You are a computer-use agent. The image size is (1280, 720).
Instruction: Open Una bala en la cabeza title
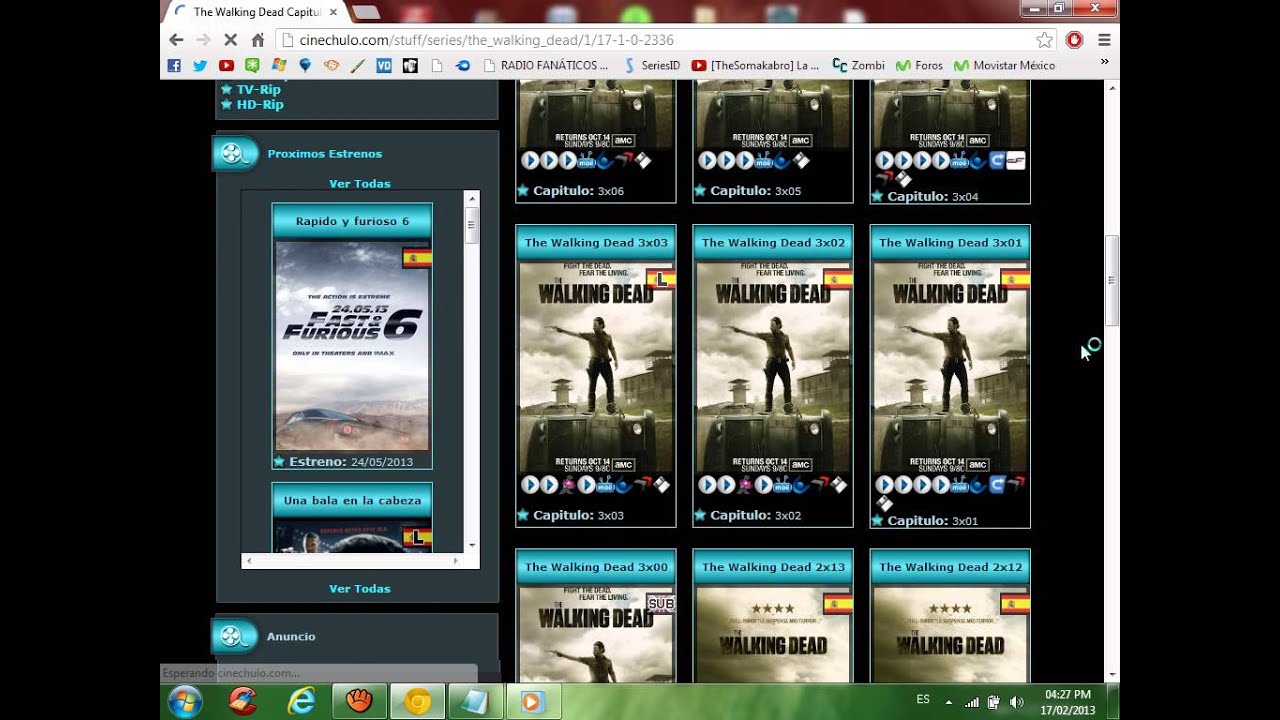(352, 500)
